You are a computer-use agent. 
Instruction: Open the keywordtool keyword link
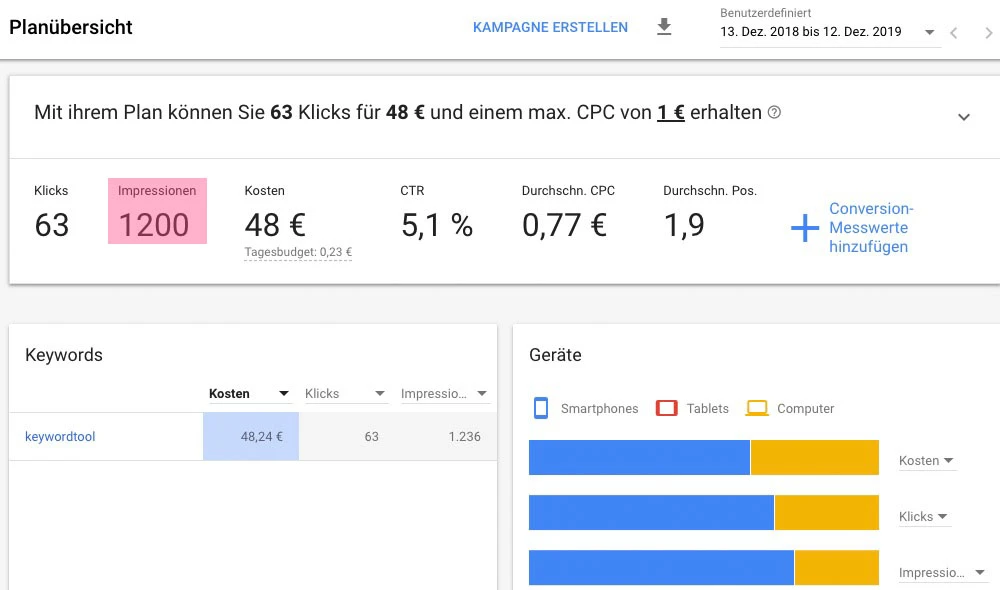[62, 436]
